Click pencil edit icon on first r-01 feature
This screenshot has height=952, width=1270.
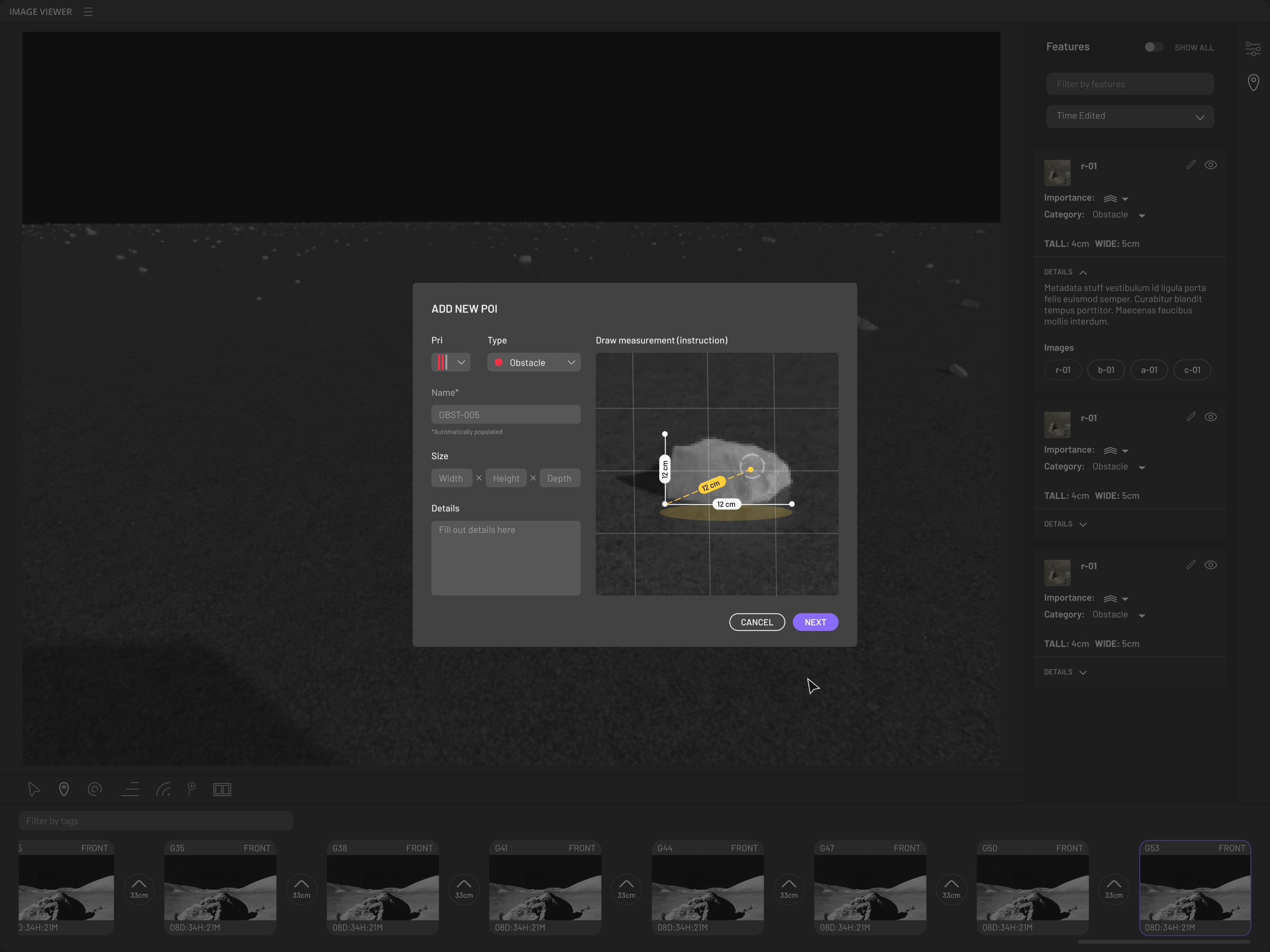(1191, 165)
